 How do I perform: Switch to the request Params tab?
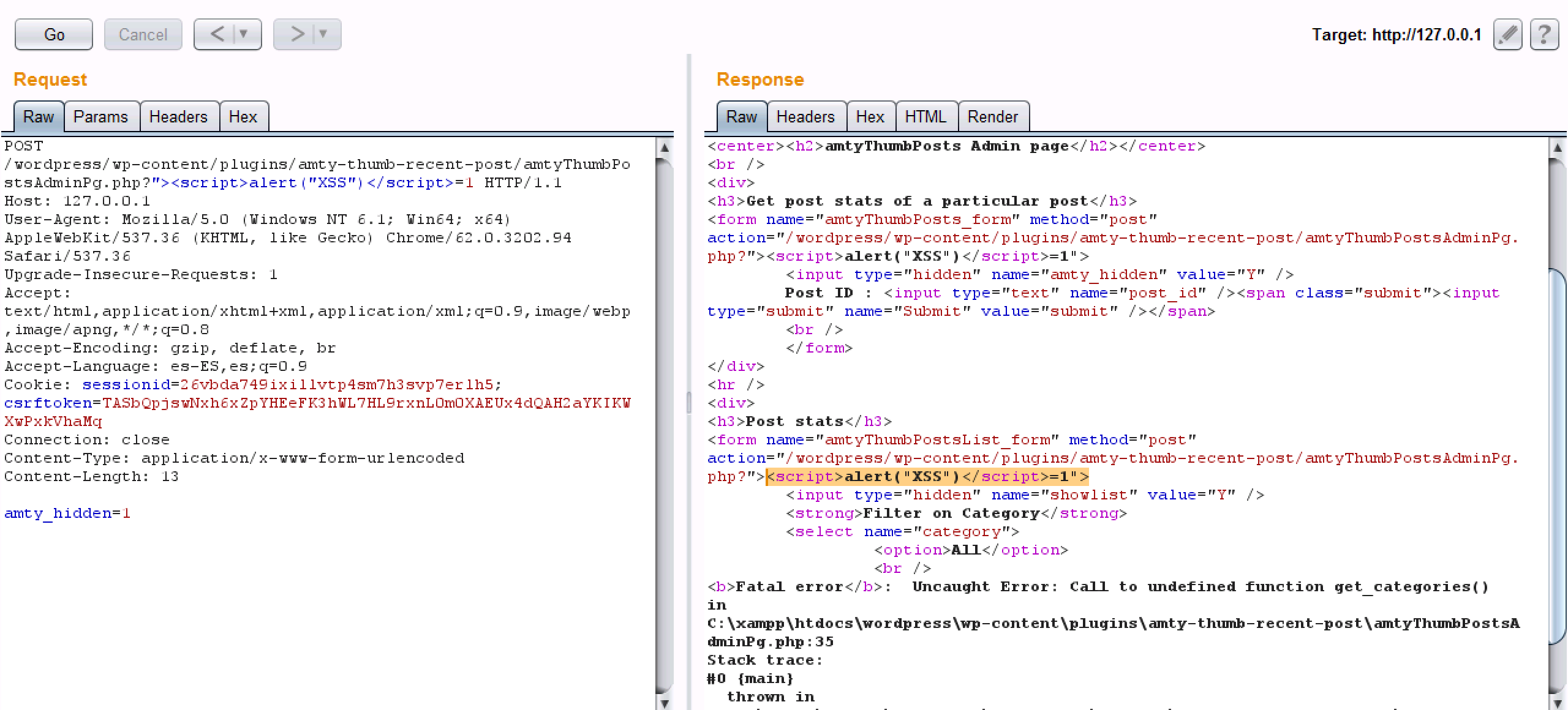(x=101, y=117)
